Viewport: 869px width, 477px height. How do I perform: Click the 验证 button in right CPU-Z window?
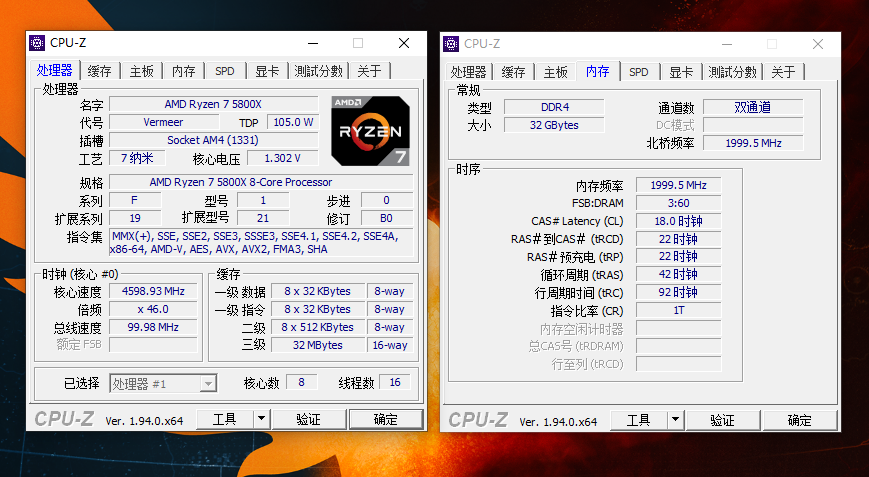tap(723, 420)
